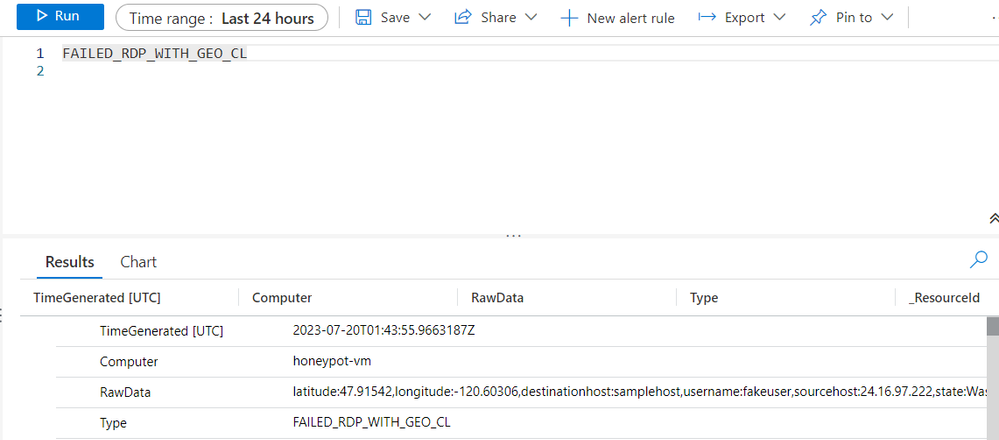Open the toolbar overflow ellipsis
The width and height of the screenshot is (999, 440).
tap(995, 18)
